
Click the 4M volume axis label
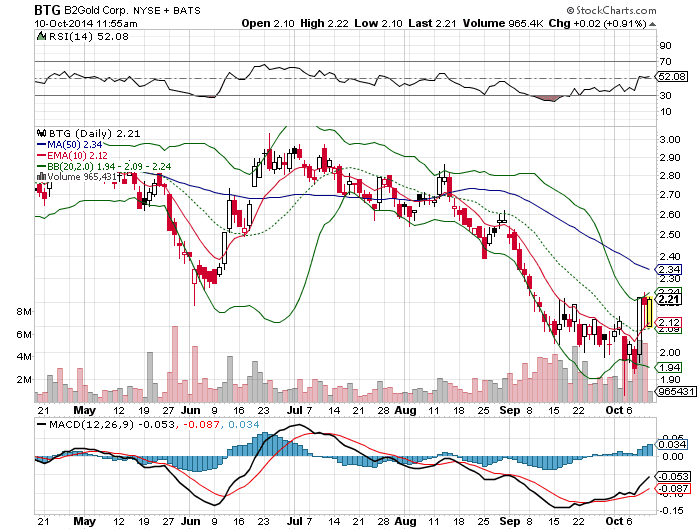pos(24,357)
